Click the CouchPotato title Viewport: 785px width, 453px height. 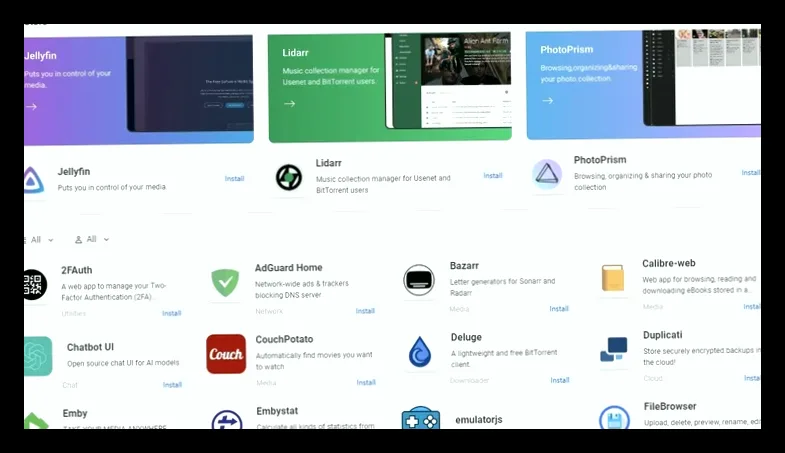tap(284, 339)
